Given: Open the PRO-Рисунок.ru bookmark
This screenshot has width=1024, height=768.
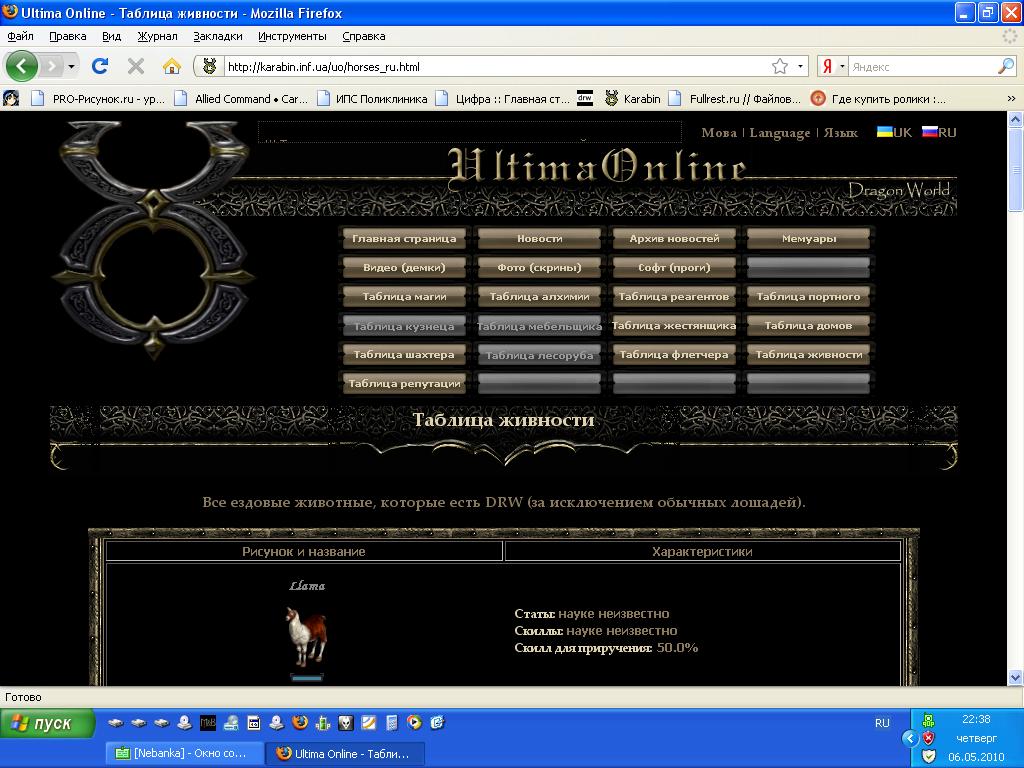Looking at the screenshot, I should click(99, 99).
